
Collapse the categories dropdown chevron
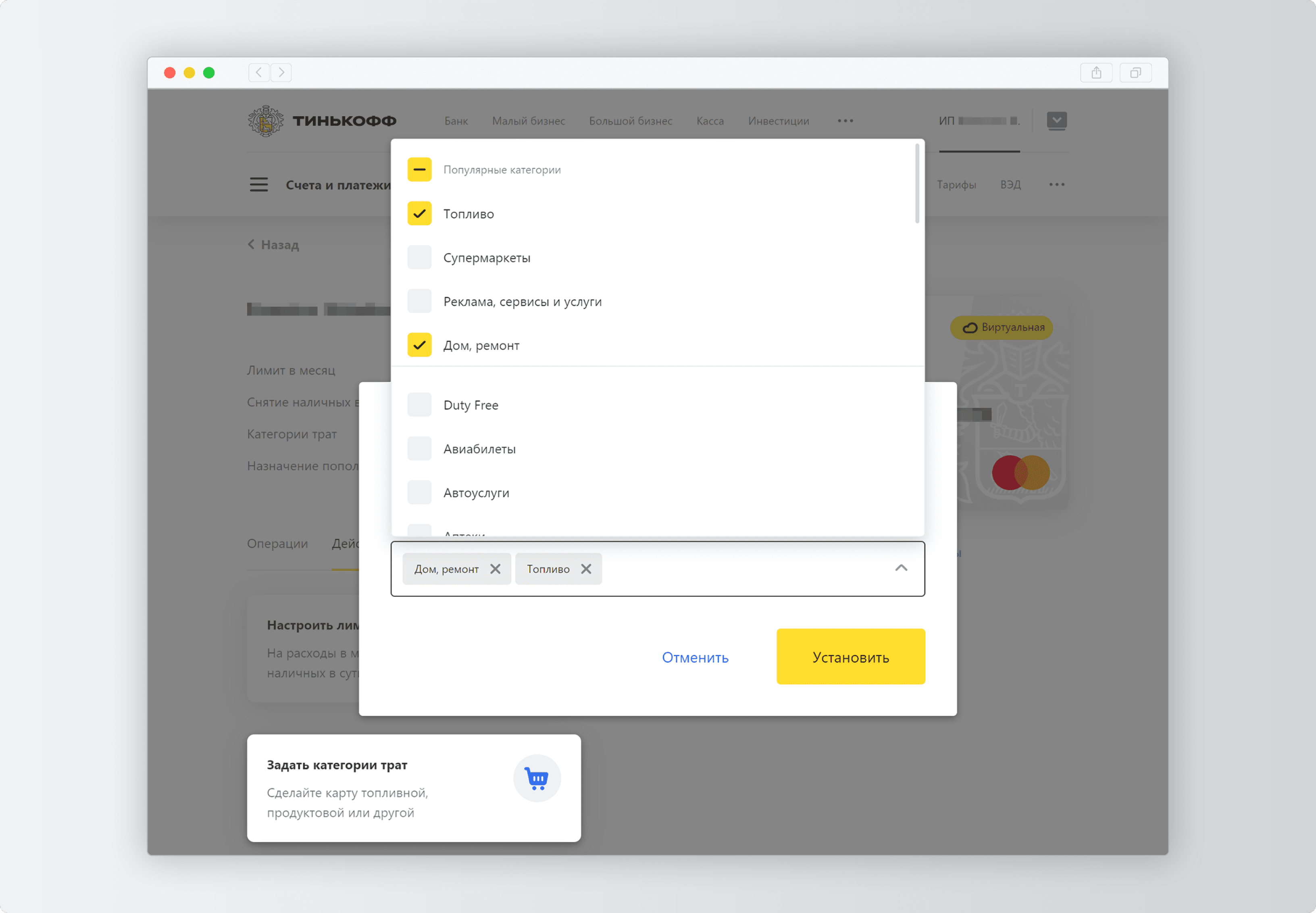[x=901, y=568]
